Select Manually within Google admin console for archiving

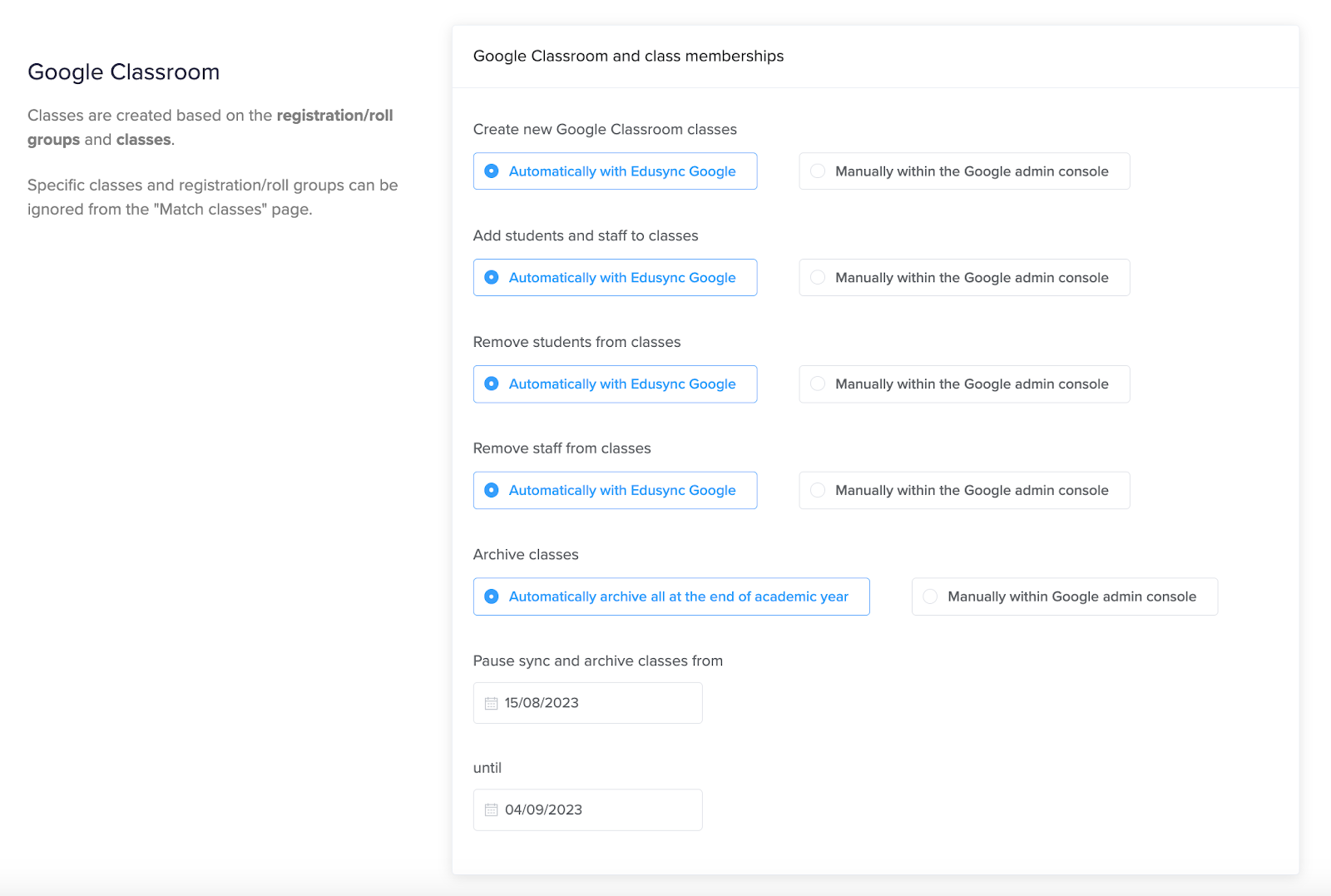coord(1065,597)
